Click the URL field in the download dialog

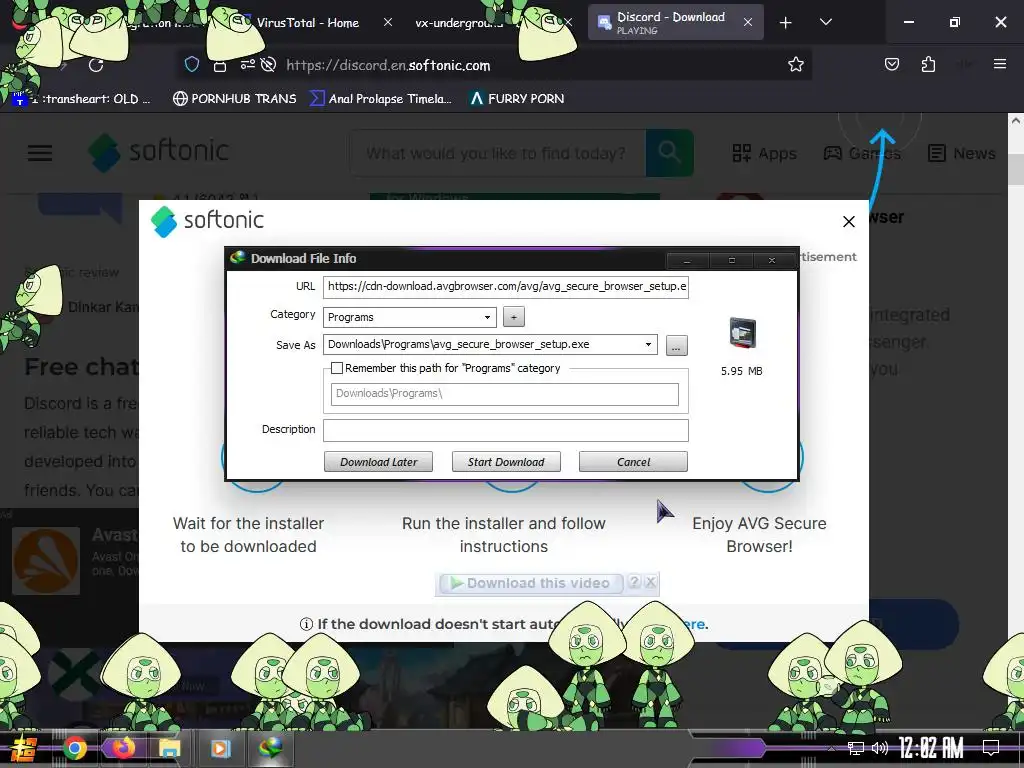(x=505, y=286)
